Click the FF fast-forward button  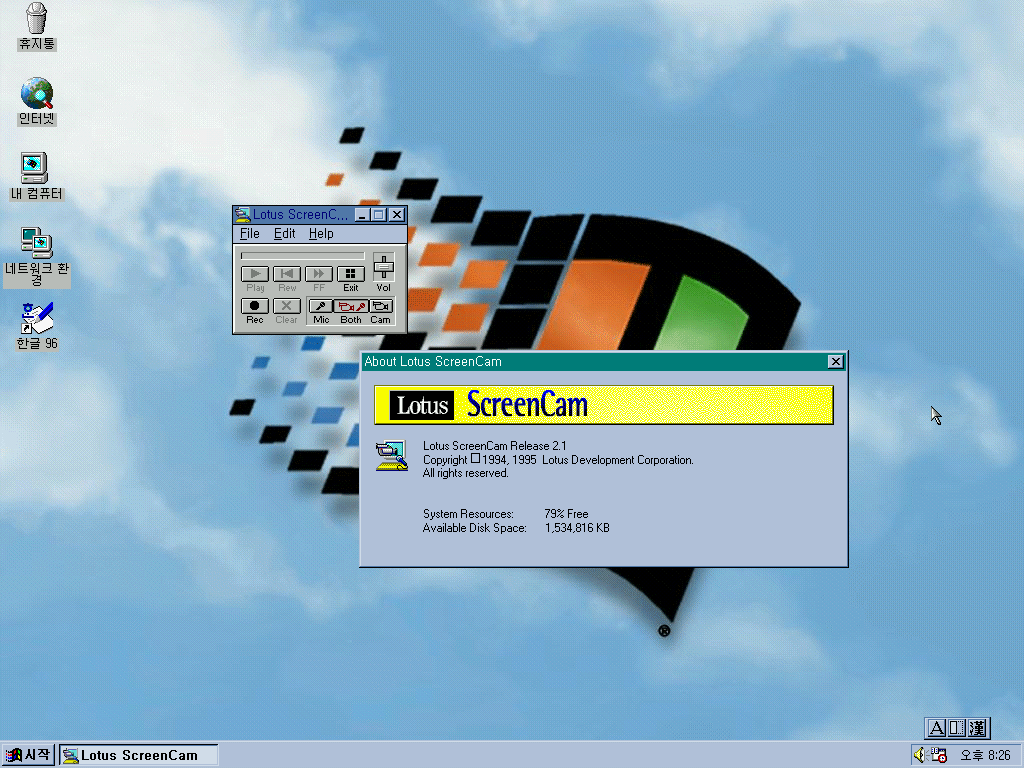point(319,274)
